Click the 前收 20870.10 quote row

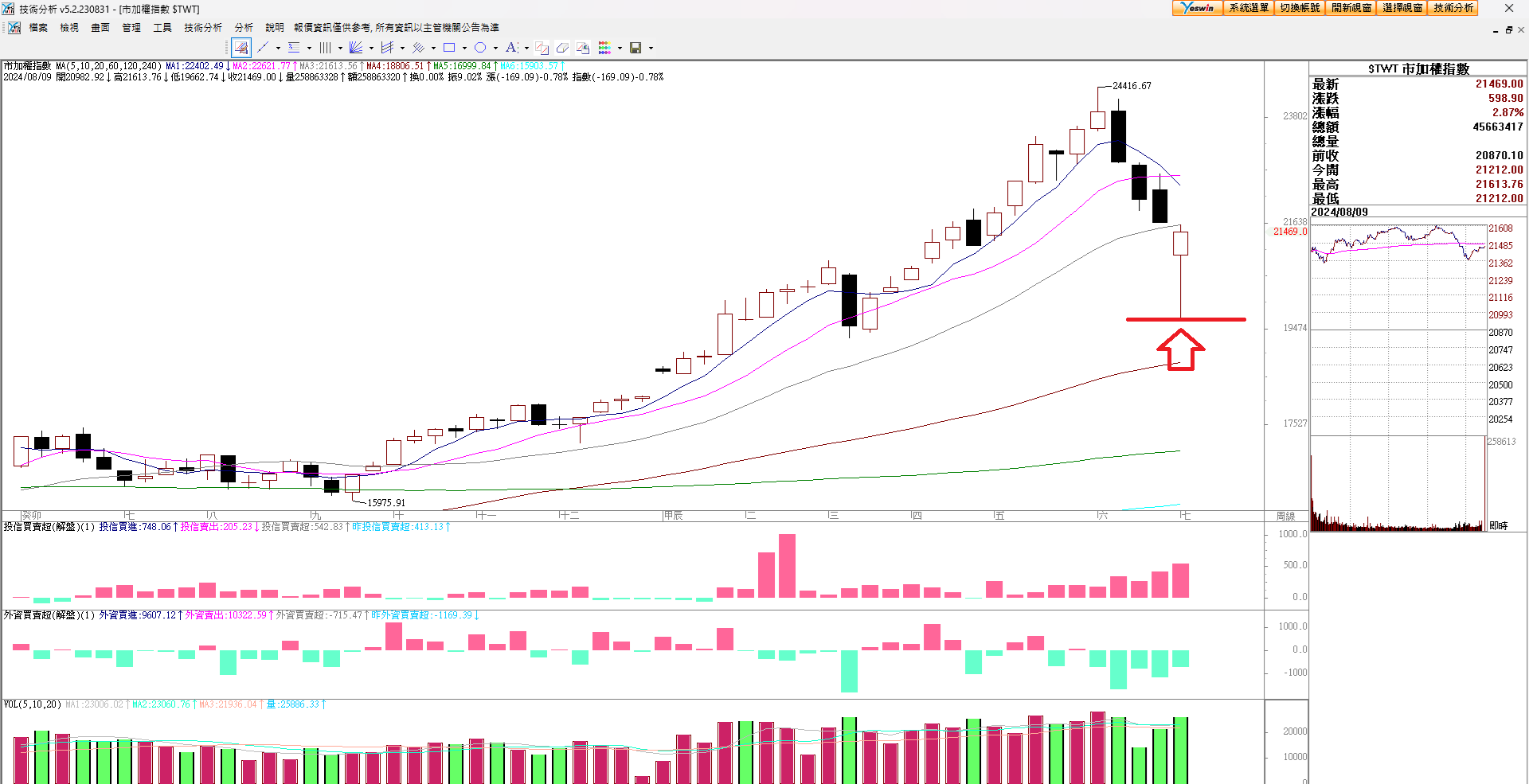1418,155
